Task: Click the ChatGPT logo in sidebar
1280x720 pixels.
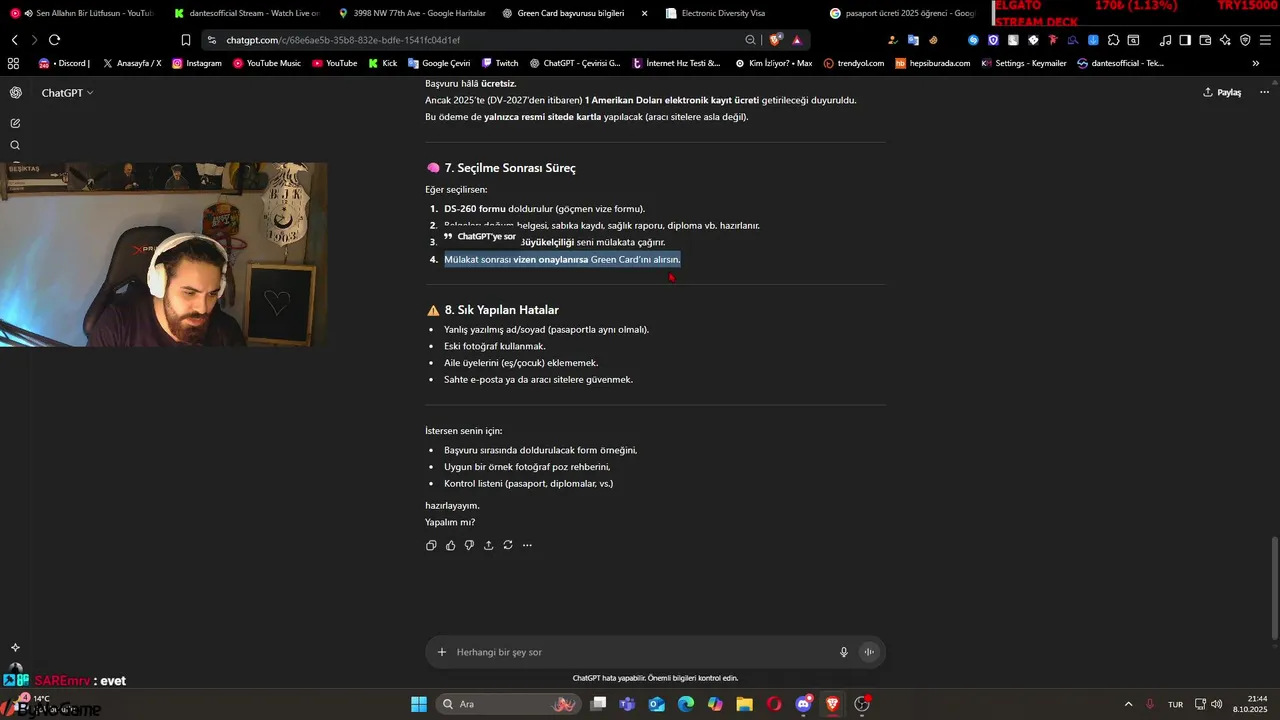Action: click(x=15, y=93)
